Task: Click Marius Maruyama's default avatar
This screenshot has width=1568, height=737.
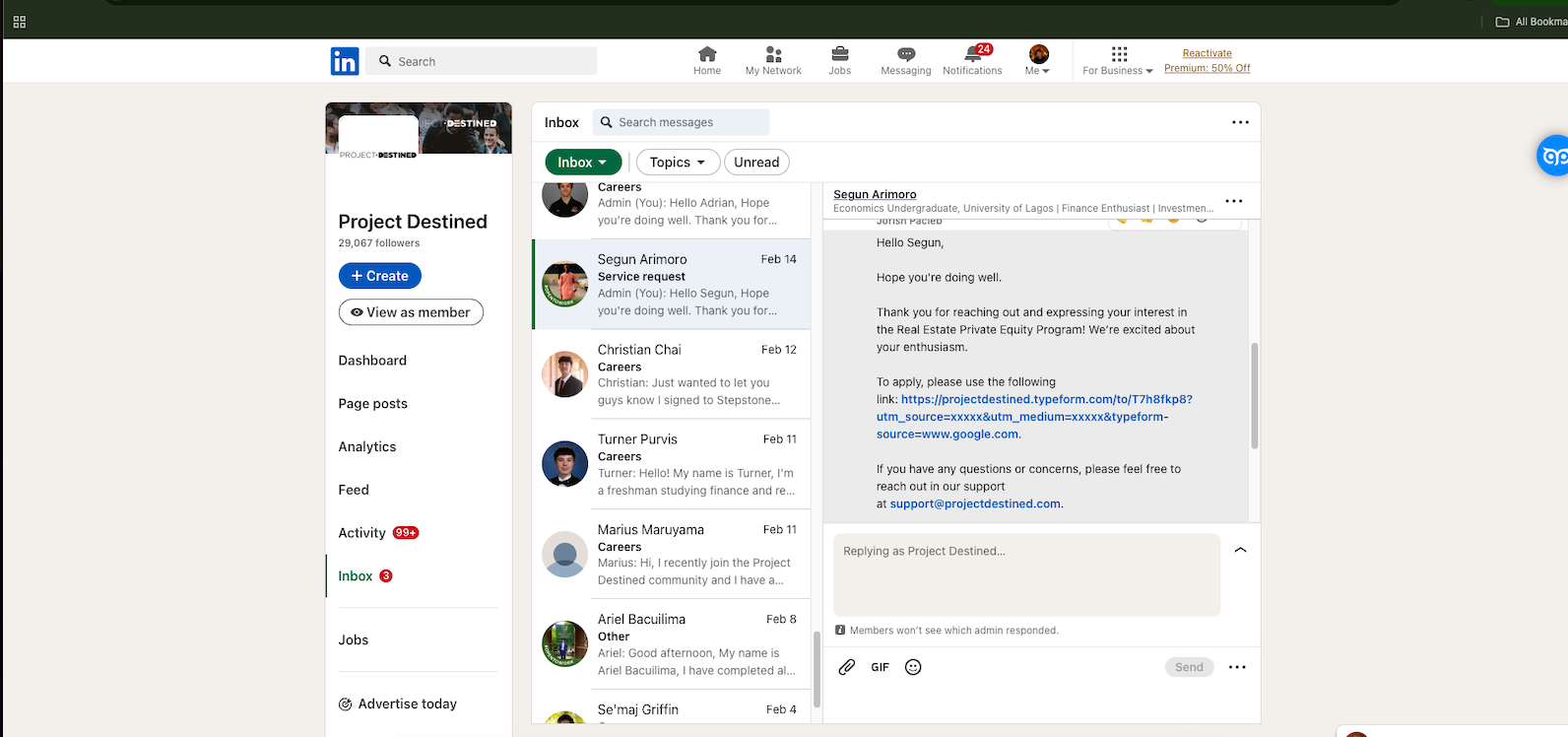Action: (x=565, y=554)
